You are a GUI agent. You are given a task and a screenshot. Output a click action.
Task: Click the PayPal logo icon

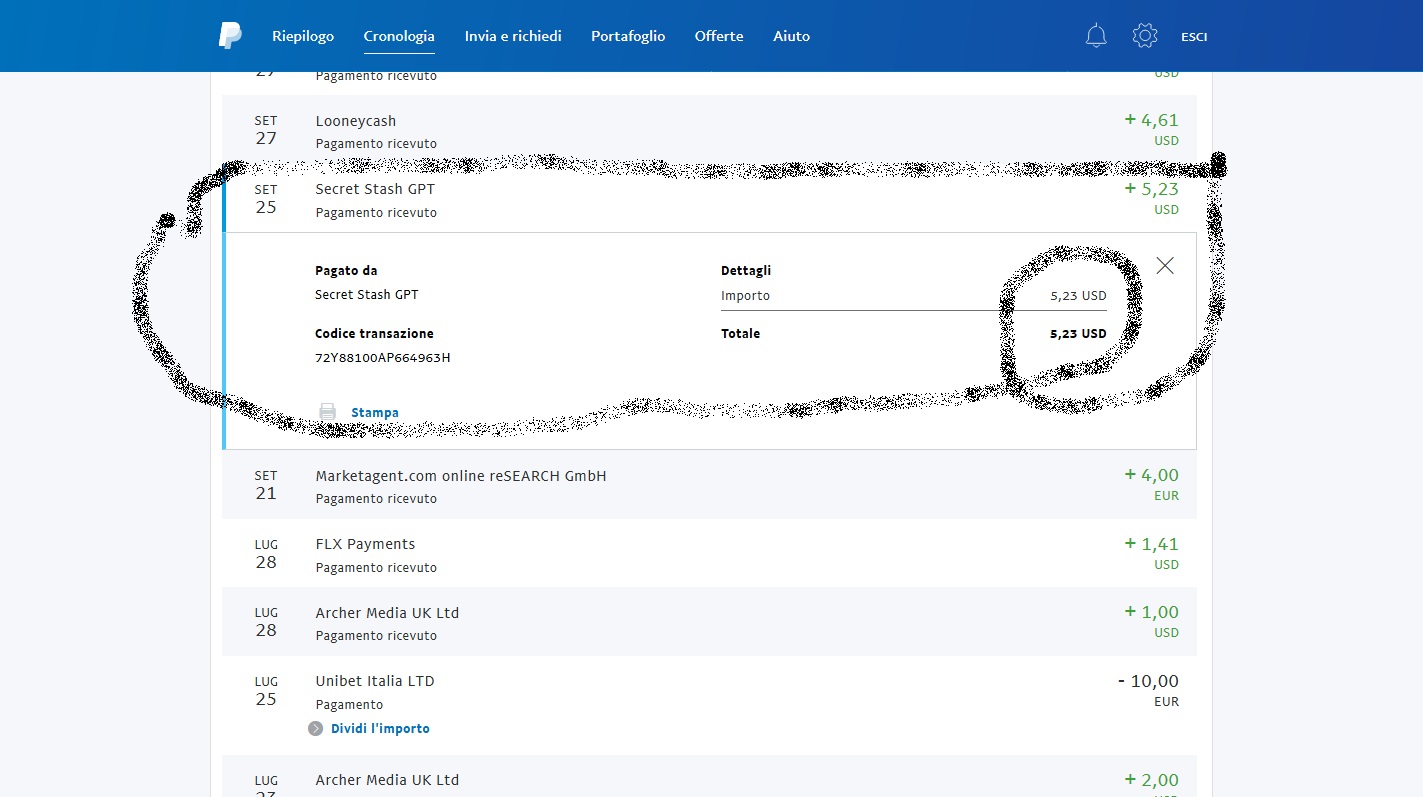point(230,36)
